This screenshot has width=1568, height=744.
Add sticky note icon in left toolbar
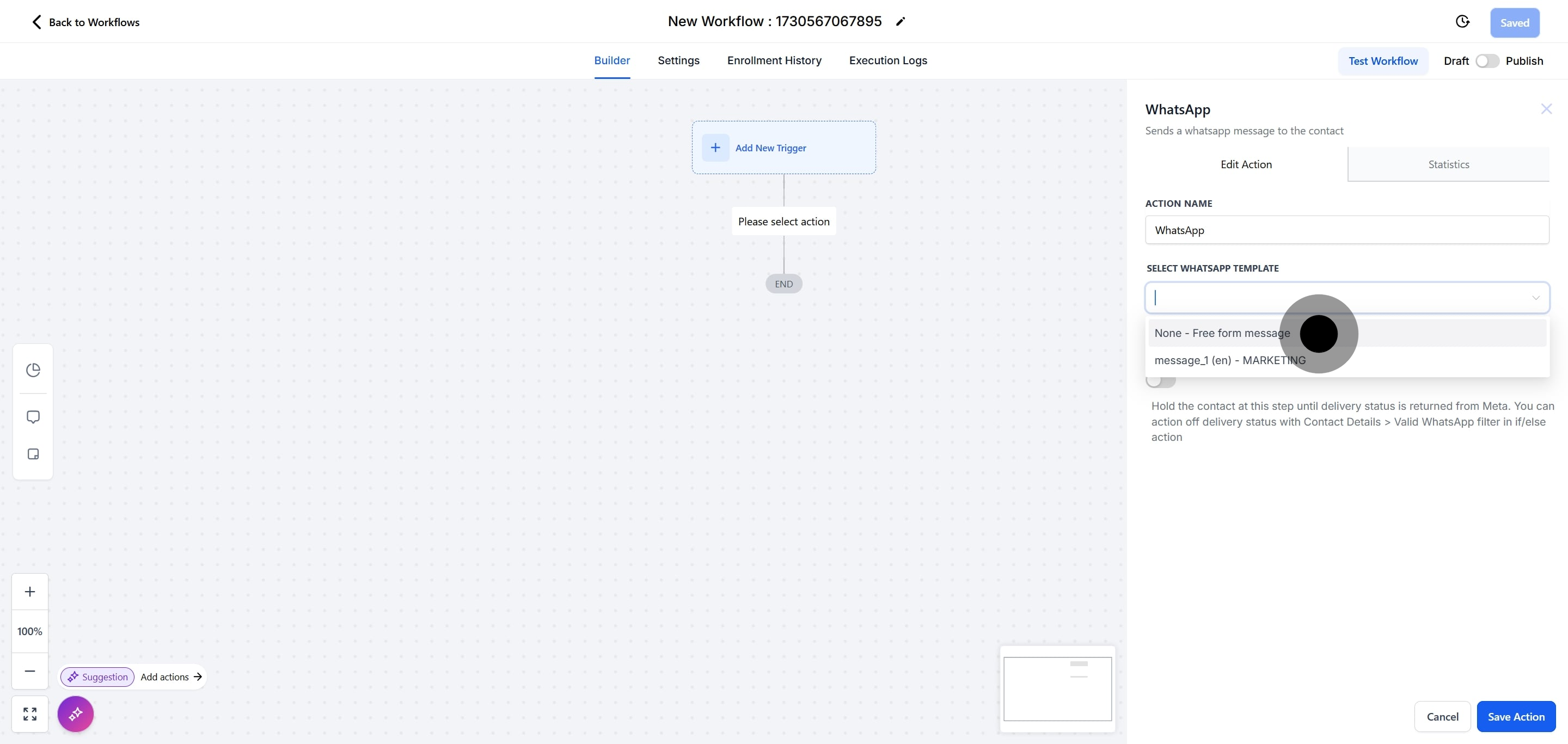(33, 454)
